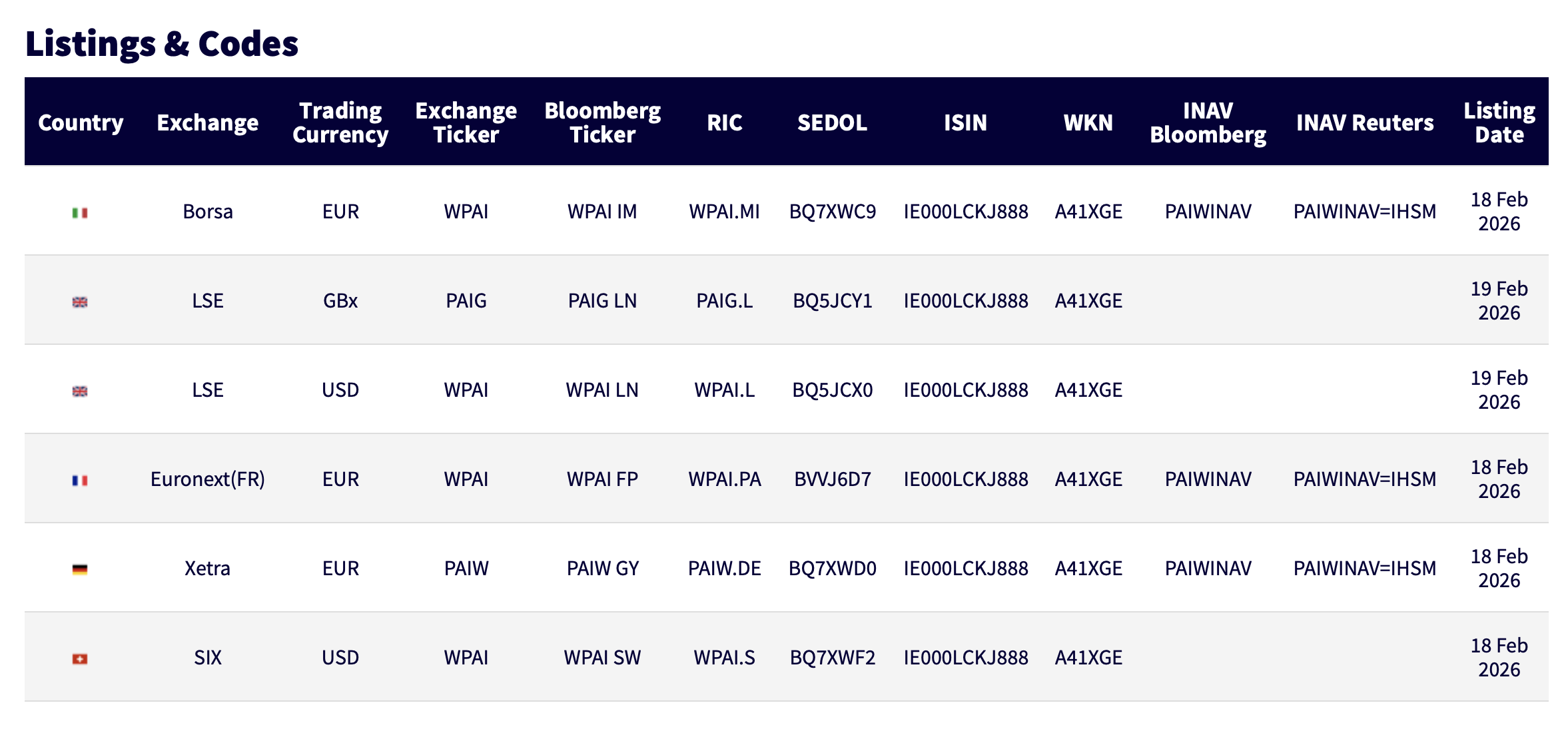Select the WPAI SW Bloomberg ticker cell
This screenshot has height=731, width=1568.
(x=602, y=658)
